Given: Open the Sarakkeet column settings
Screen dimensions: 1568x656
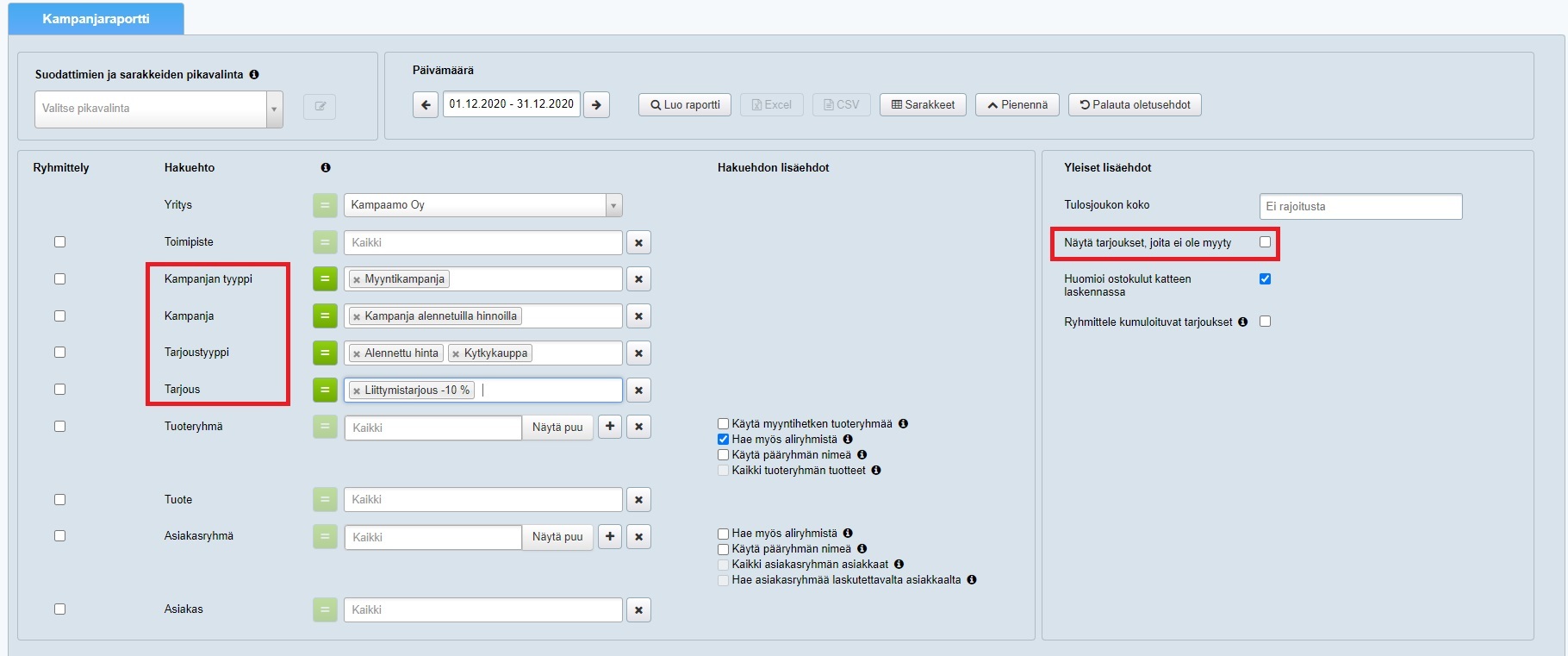Looking at the screenshot, I should coord(923,105).
